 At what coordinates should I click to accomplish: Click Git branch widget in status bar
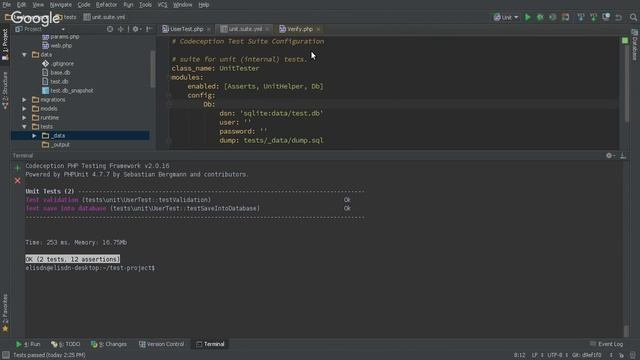pyautogui.click(x=587, y=355)
